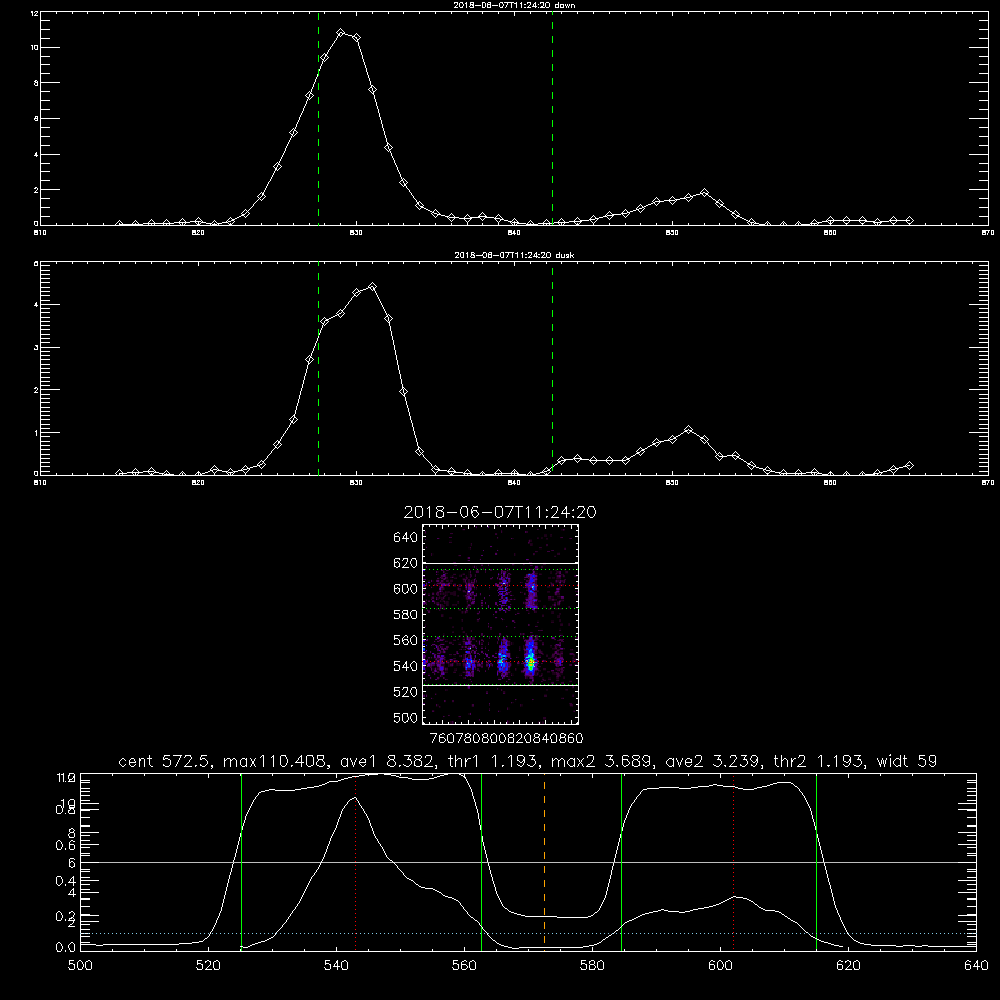
Task: Click the orange dashed center line at 572.5
Action: 544,861
